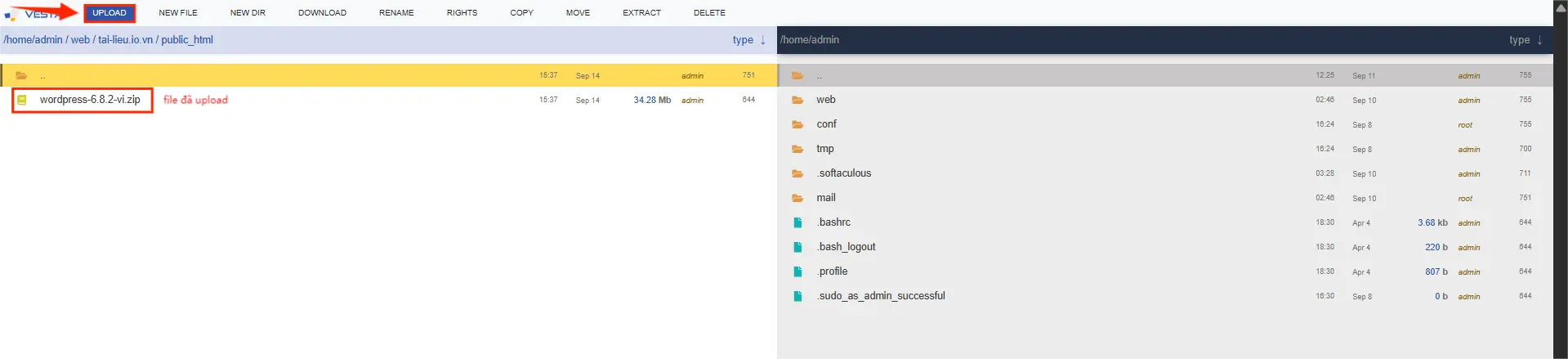The width and height of the screenshot is (1568, 359).
Task: Click the 700 permission of tmp folder
Action: pyautogui.click(x=1525, y=149)
